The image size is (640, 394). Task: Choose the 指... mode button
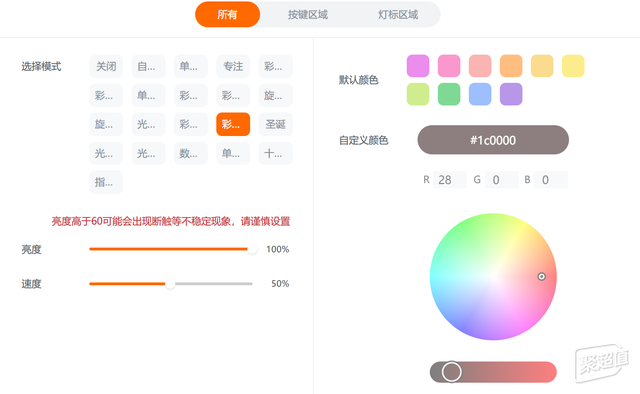pos(106,182)
